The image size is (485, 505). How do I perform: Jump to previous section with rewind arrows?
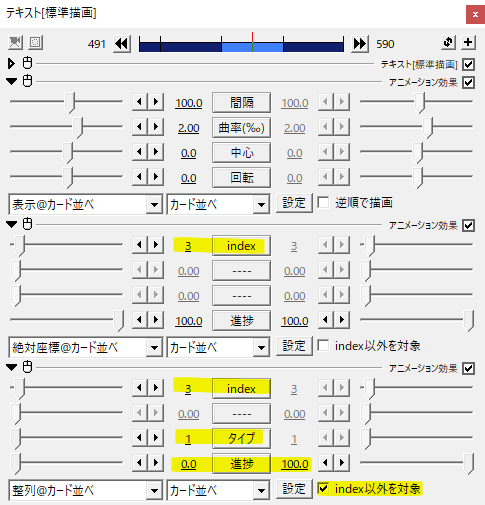click(122, 44)
